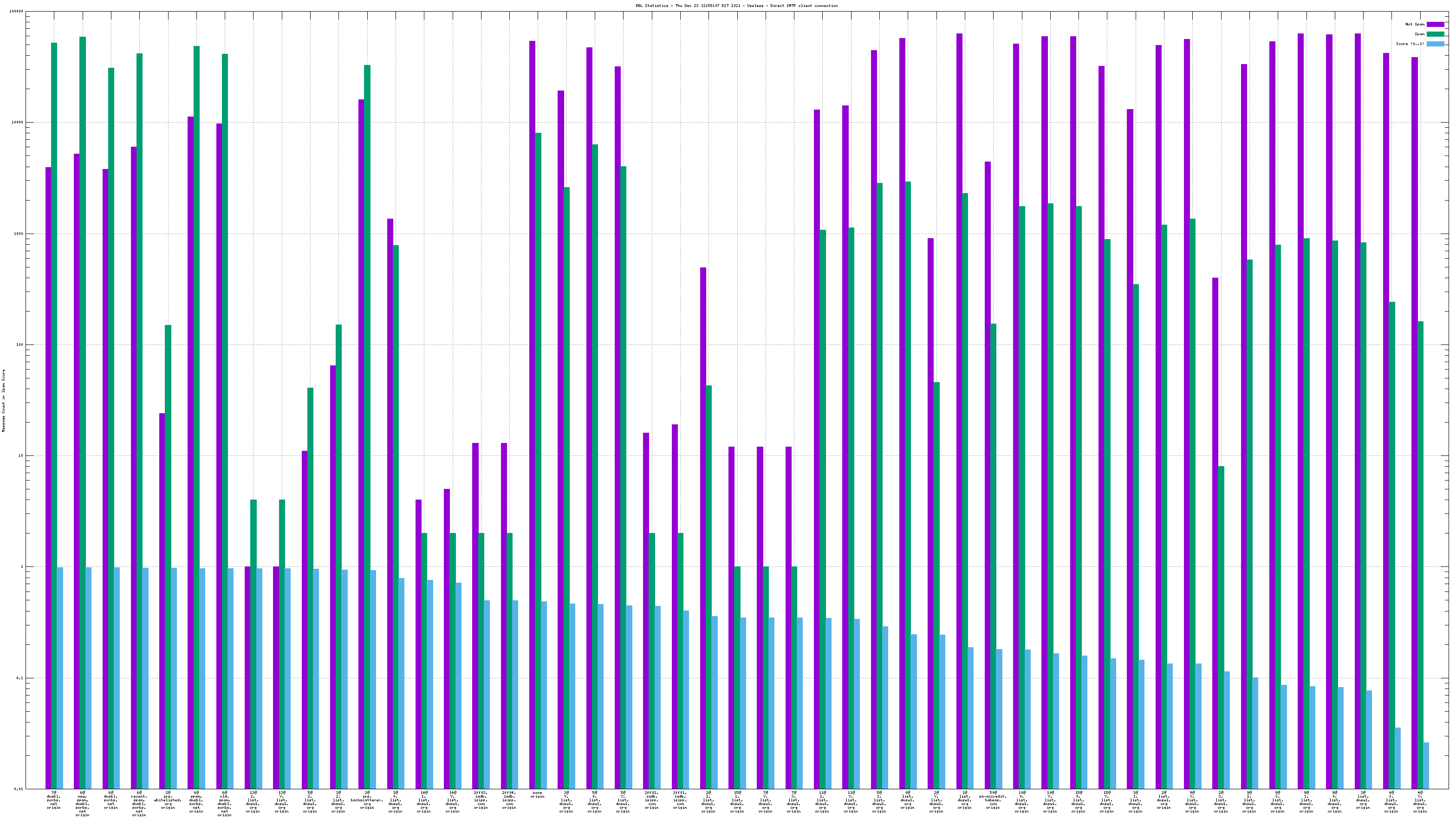This screenshot has height=819, width=1456.
Task: Click the purple Not Spam legend swatch
Action: tap(1435, 24)
